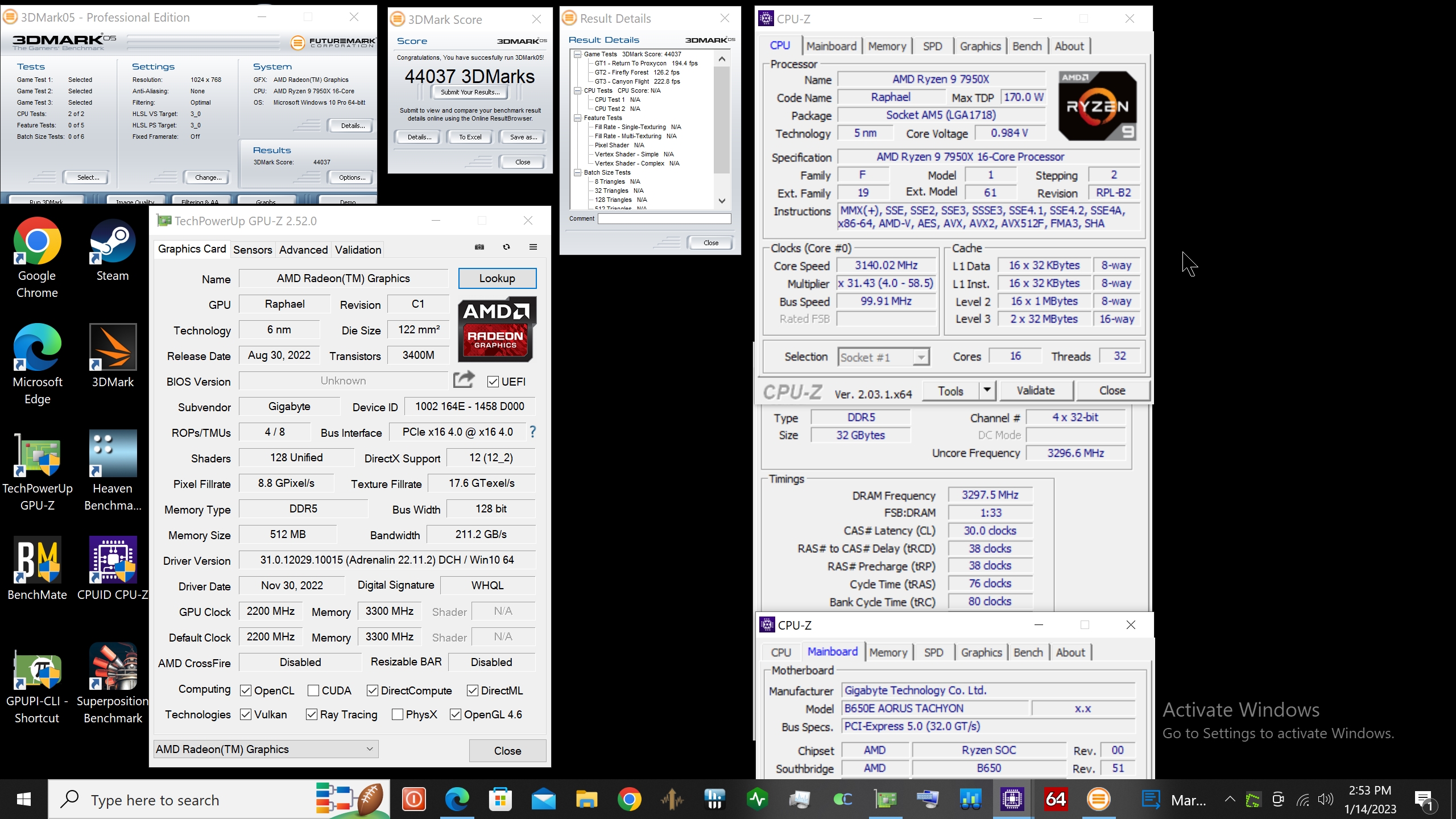The height and width of the screenshot is (819, 1456).
Task: Click the Options button in 3DMark05
Action: (x=352, y=177)
